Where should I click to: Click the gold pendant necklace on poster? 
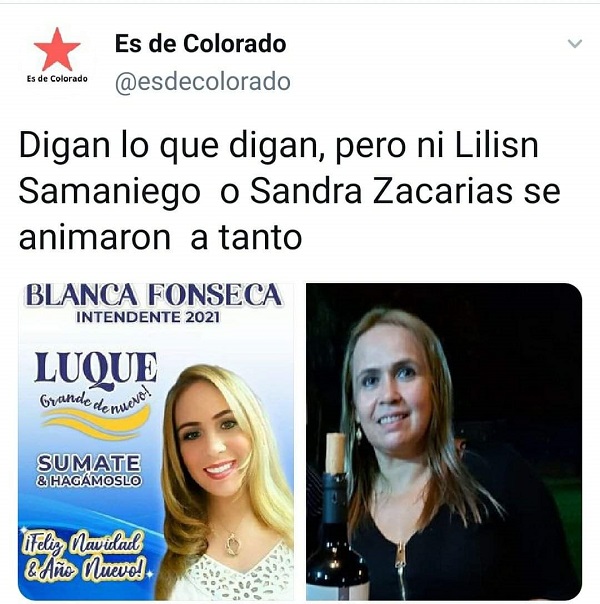click(x=232, y=544)
